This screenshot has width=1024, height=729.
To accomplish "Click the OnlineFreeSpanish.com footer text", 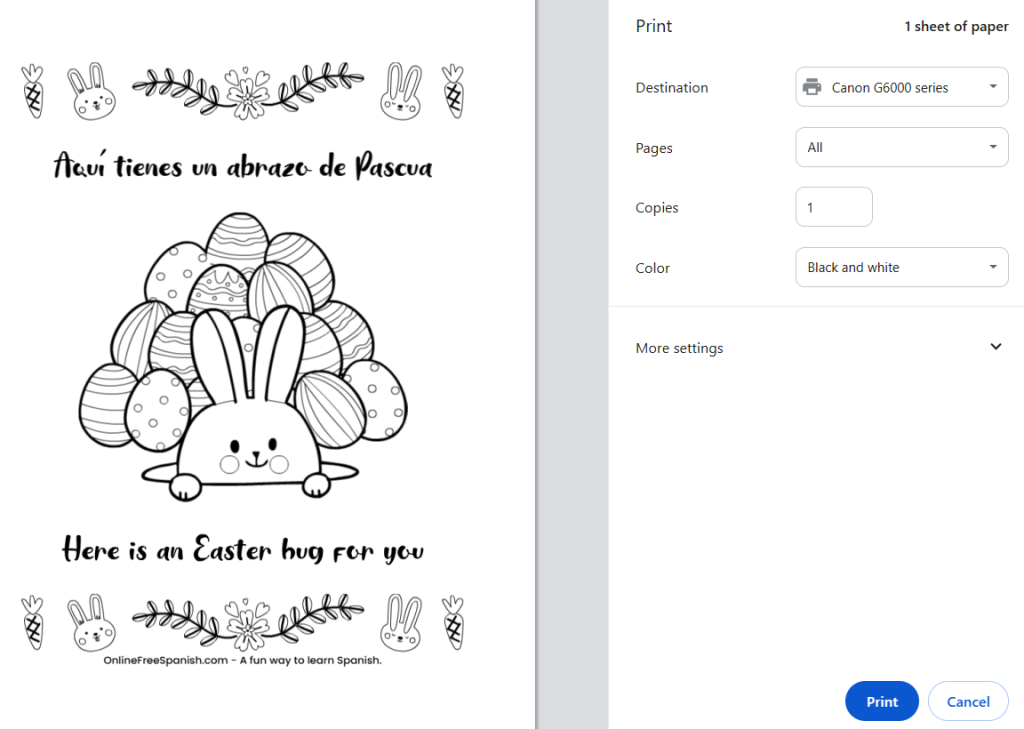I will 243,661.
